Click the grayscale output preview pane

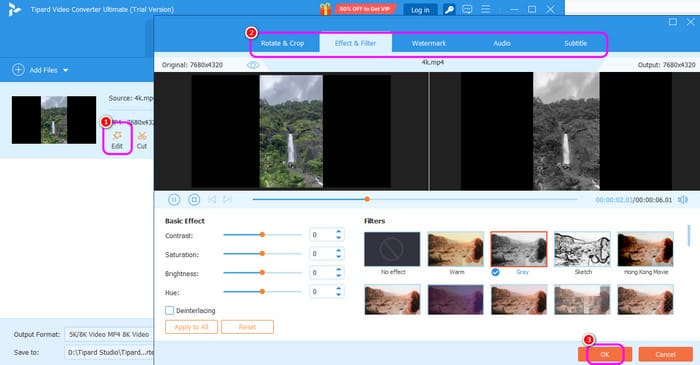(x=566, y=131)
